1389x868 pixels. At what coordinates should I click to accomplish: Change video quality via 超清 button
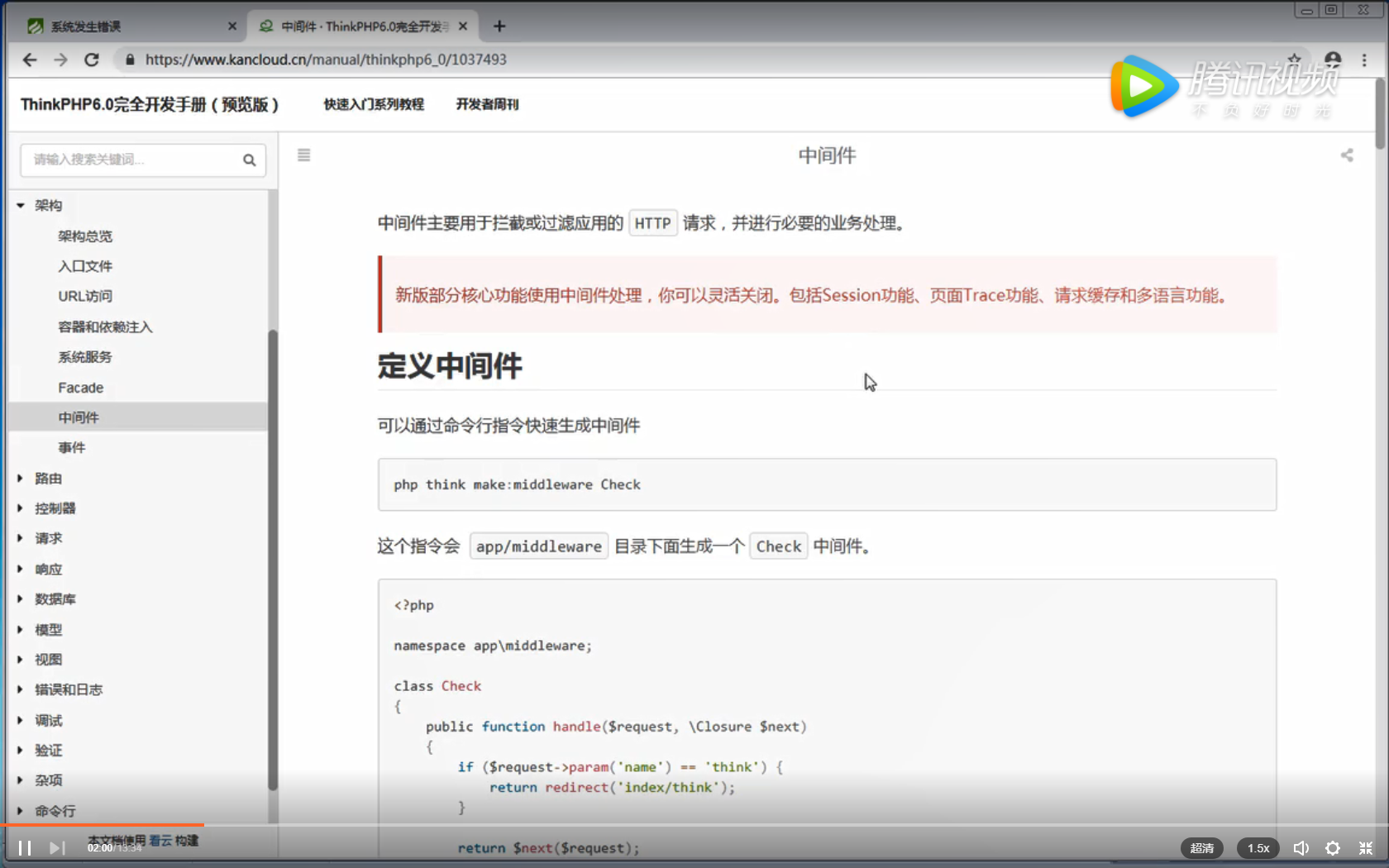pyautogui.click(x=1201, y=848)
